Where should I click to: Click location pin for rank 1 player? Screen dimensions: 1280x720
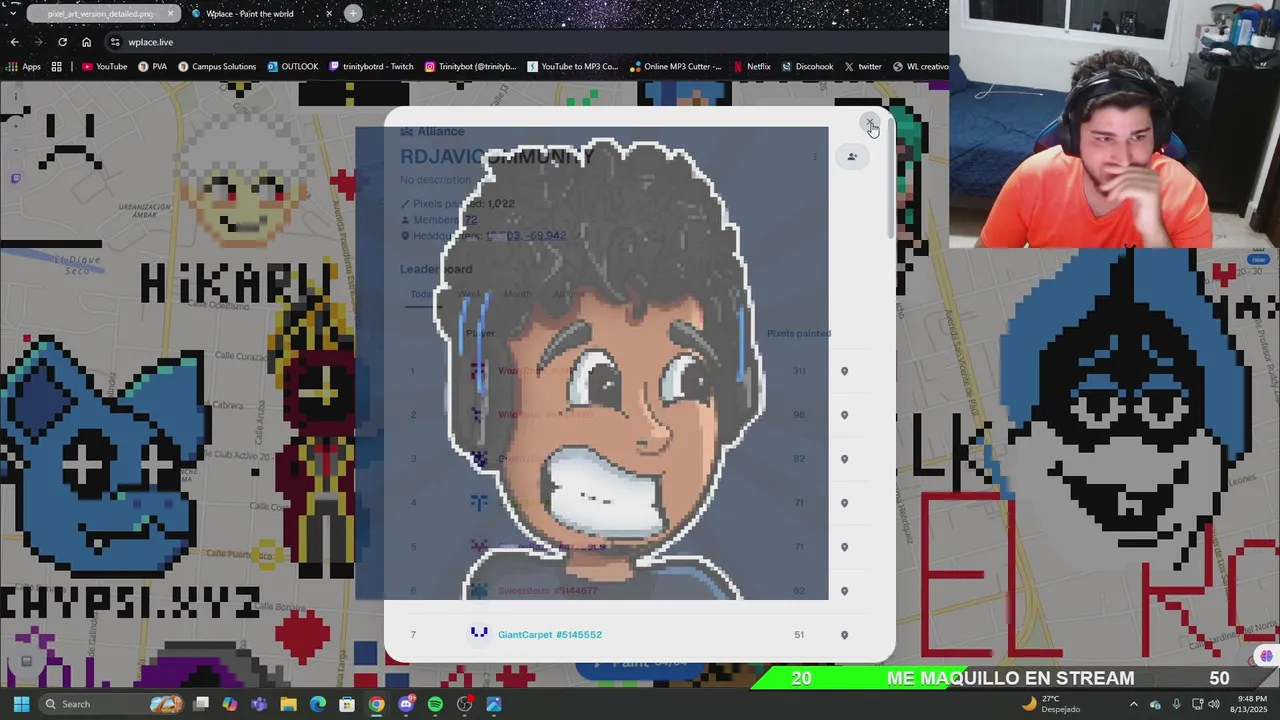(x=844, y=371)
